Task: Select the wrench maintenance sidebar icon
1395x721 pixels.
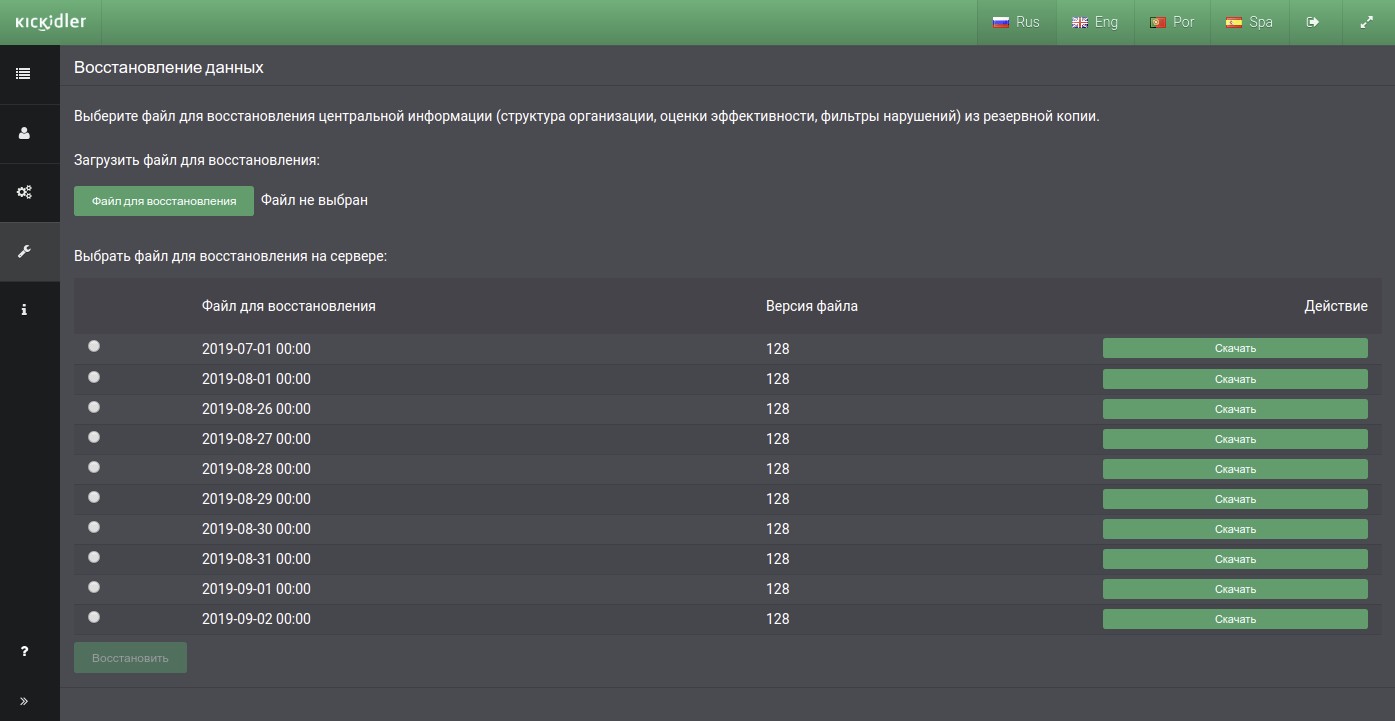Action: pyautogui.click(x=23, y=251)
